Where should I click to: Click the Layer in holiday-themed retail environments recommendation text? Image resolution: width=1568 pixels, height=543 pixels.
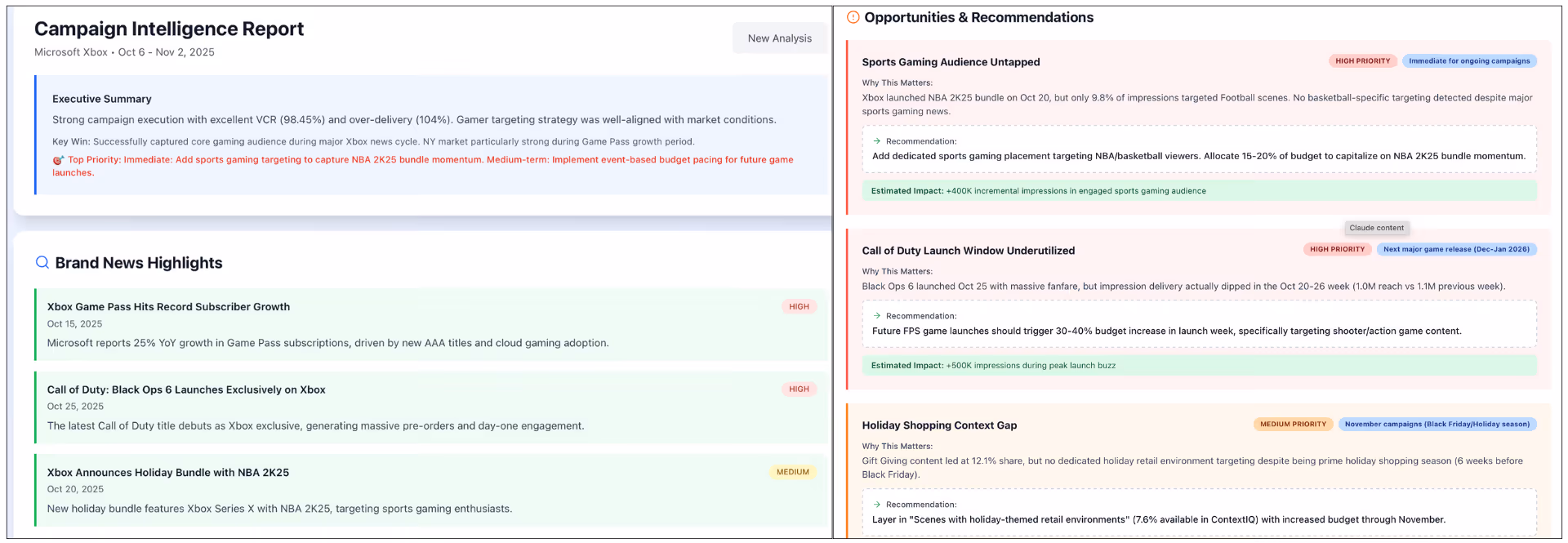click(1159, 519)
